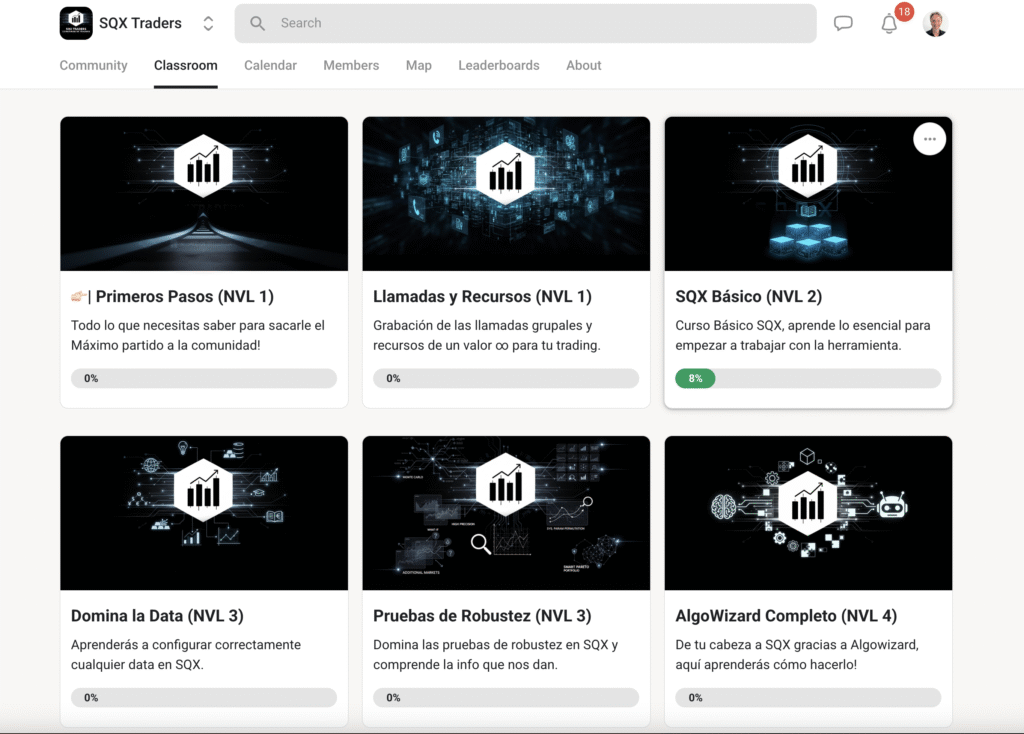The height and width of the screenshot is (734, 1024).
Task: Click the SQX Traders group logo icon
Action: tap(76, 23)
